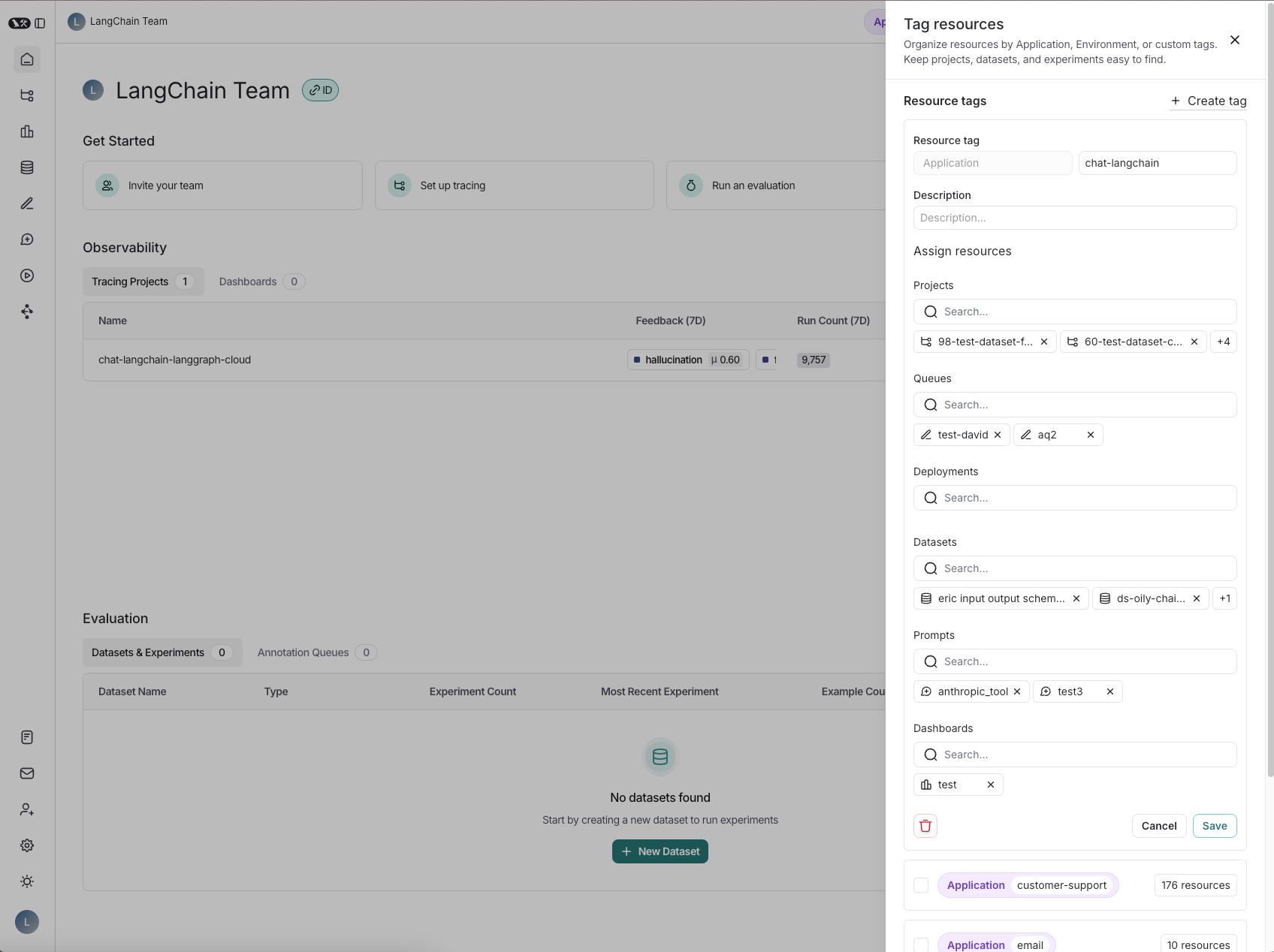Open the mail envelope sidebar icon
The image size is (1274, 952).
[27, 773]
